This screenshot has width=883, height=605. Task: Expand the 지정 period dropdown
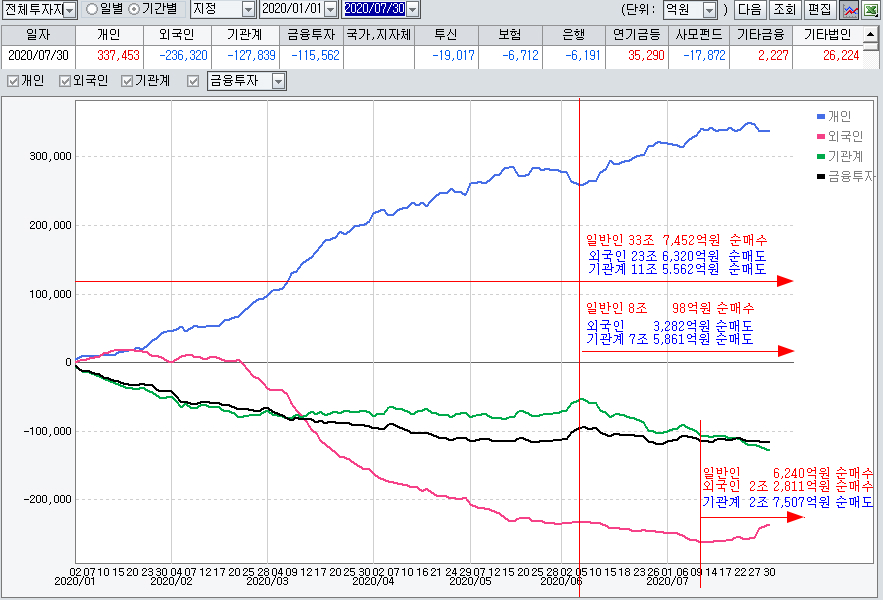click(x=247, y=10)
